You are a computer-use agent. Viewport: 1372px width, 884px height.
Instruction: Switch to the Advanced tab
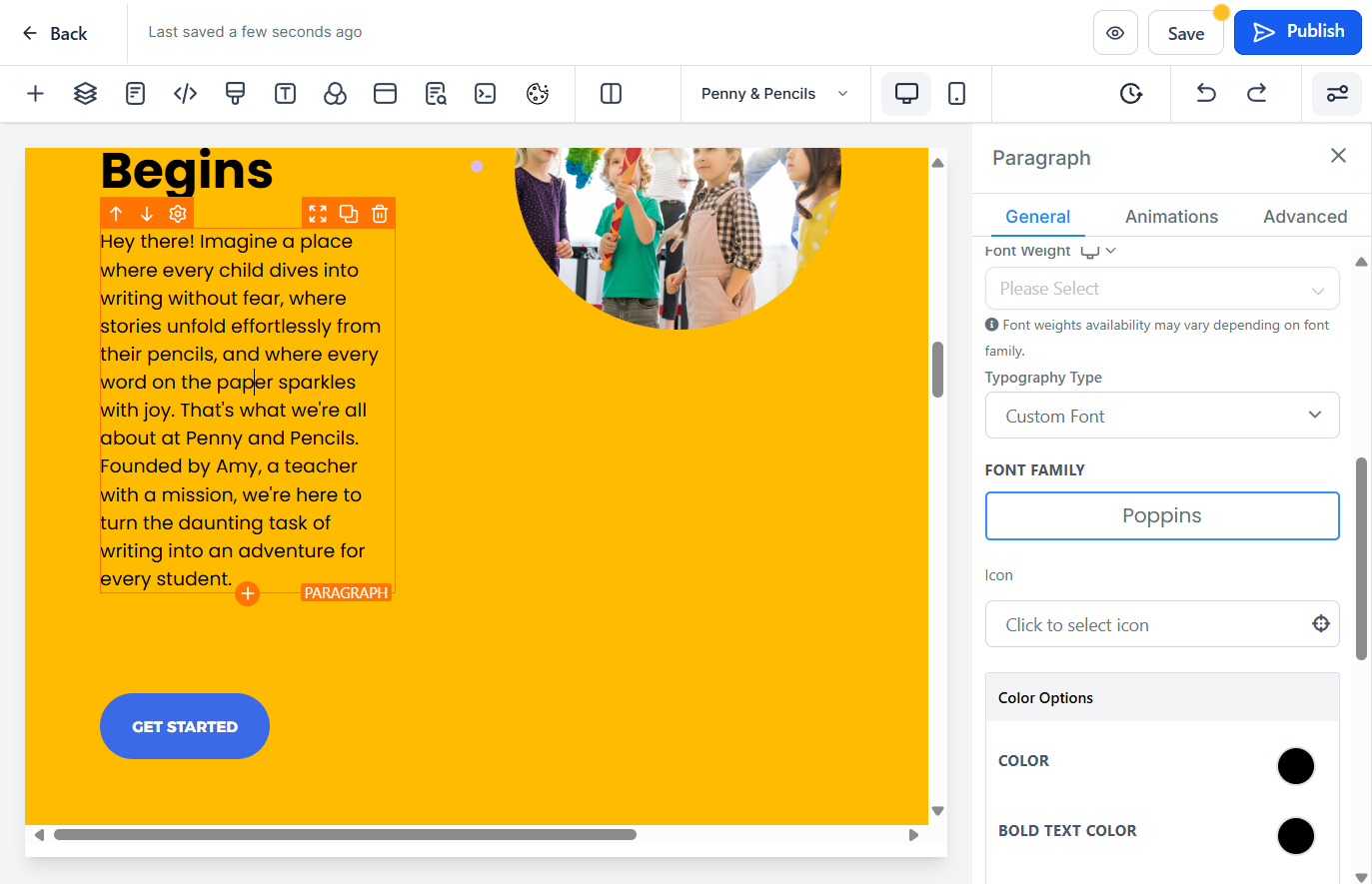(x=1305, y=217)
